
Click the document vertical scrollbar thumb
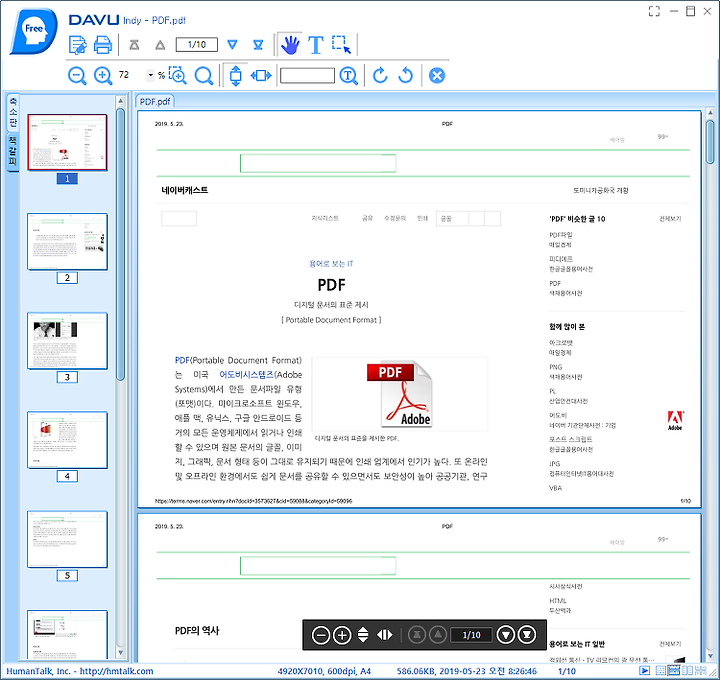coord(710,142)
